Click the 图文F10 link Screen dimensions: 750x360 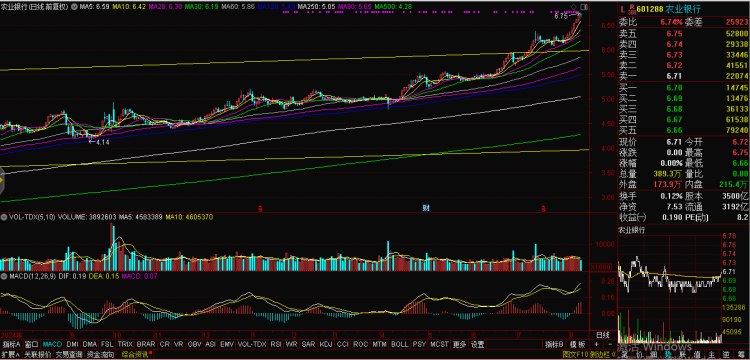(x=576, y=355)
